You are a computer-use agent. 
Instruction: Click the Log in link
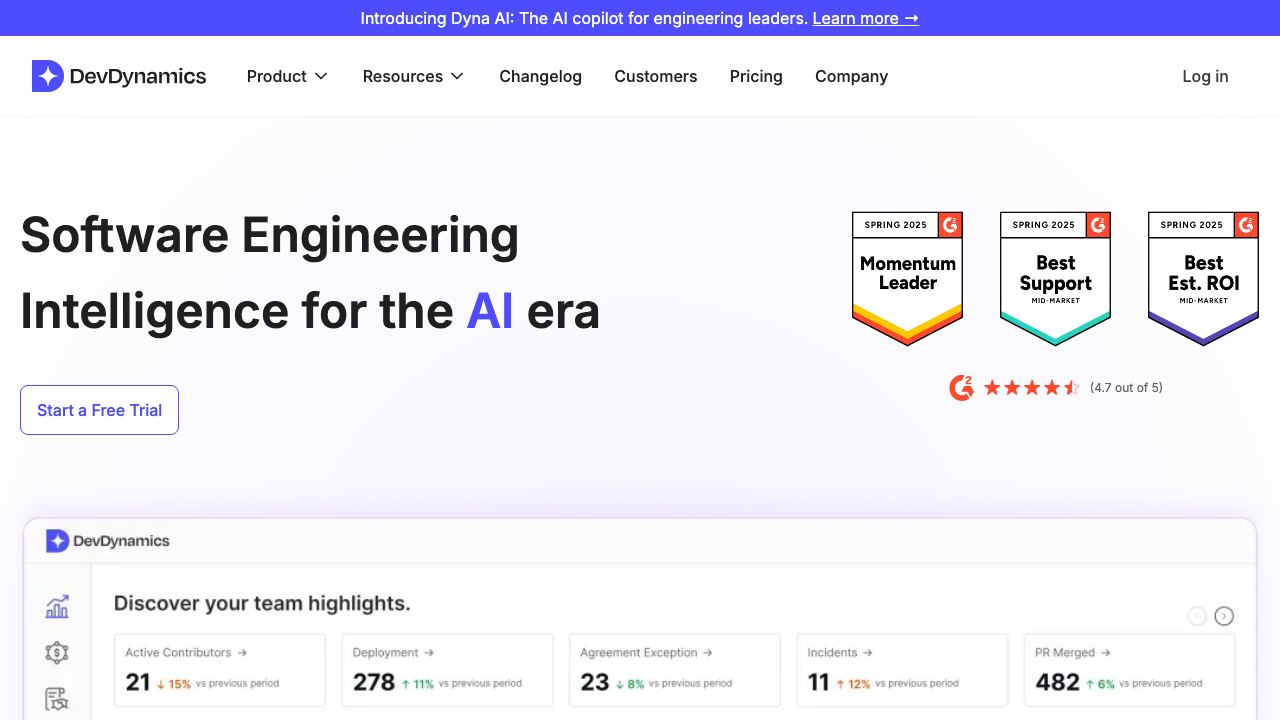coord(1205,76)
